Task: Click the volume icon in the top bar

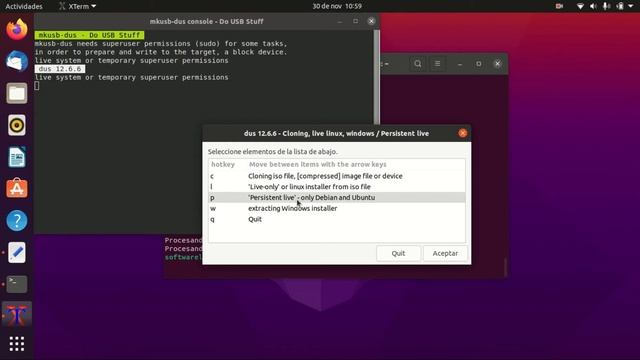Action: 593,6
